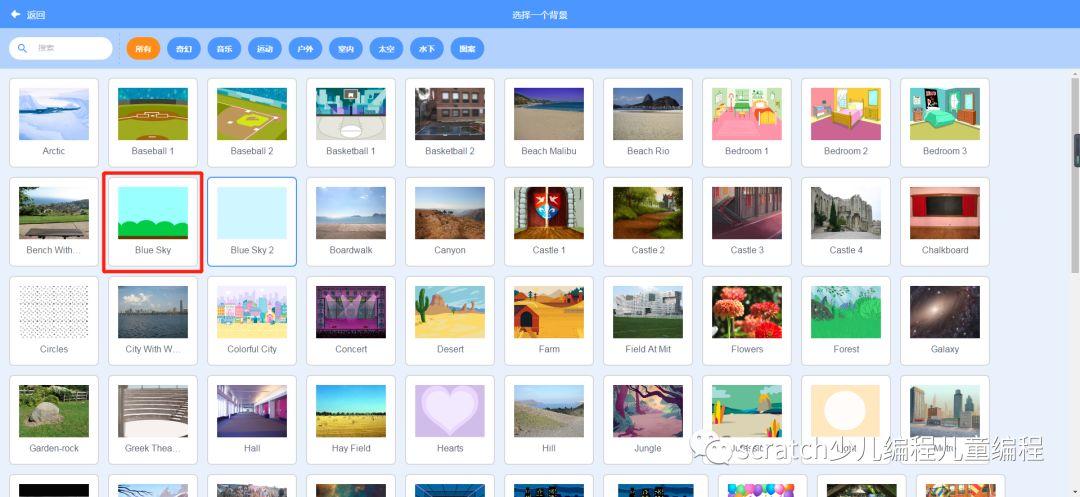Choose the Baseball 2 backdrop
Viewport: 1080px width, 497px height.
point(252,123)
